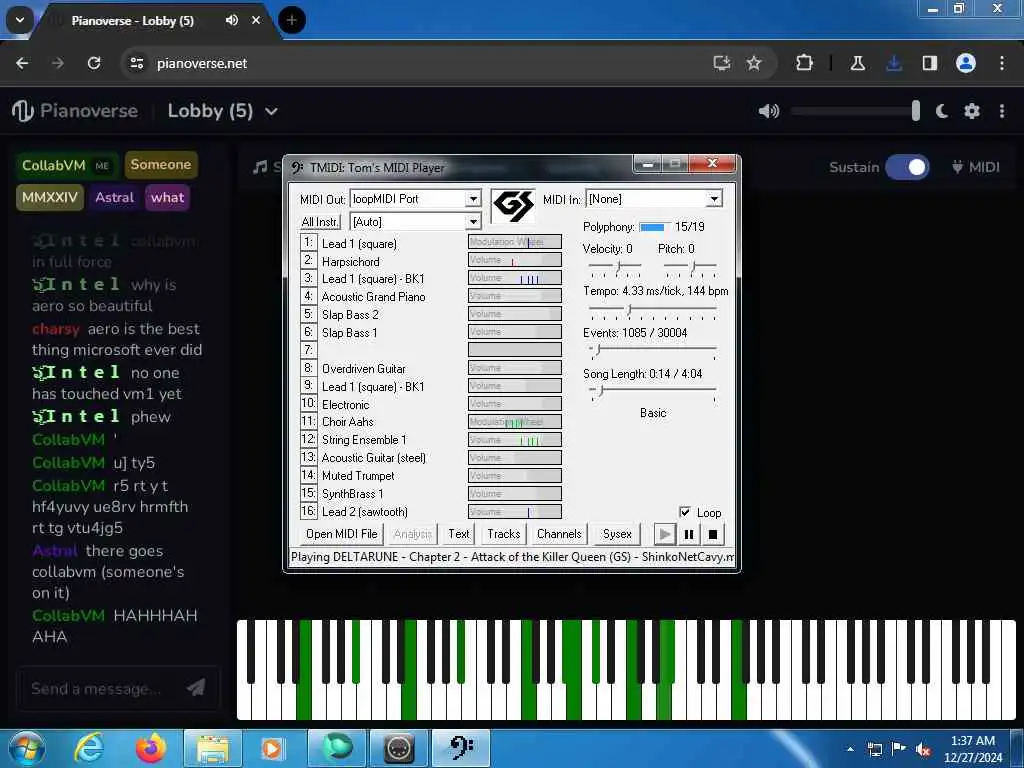
Task: Expand the Lobby (5) room dropdown
Action: point(272,112)
